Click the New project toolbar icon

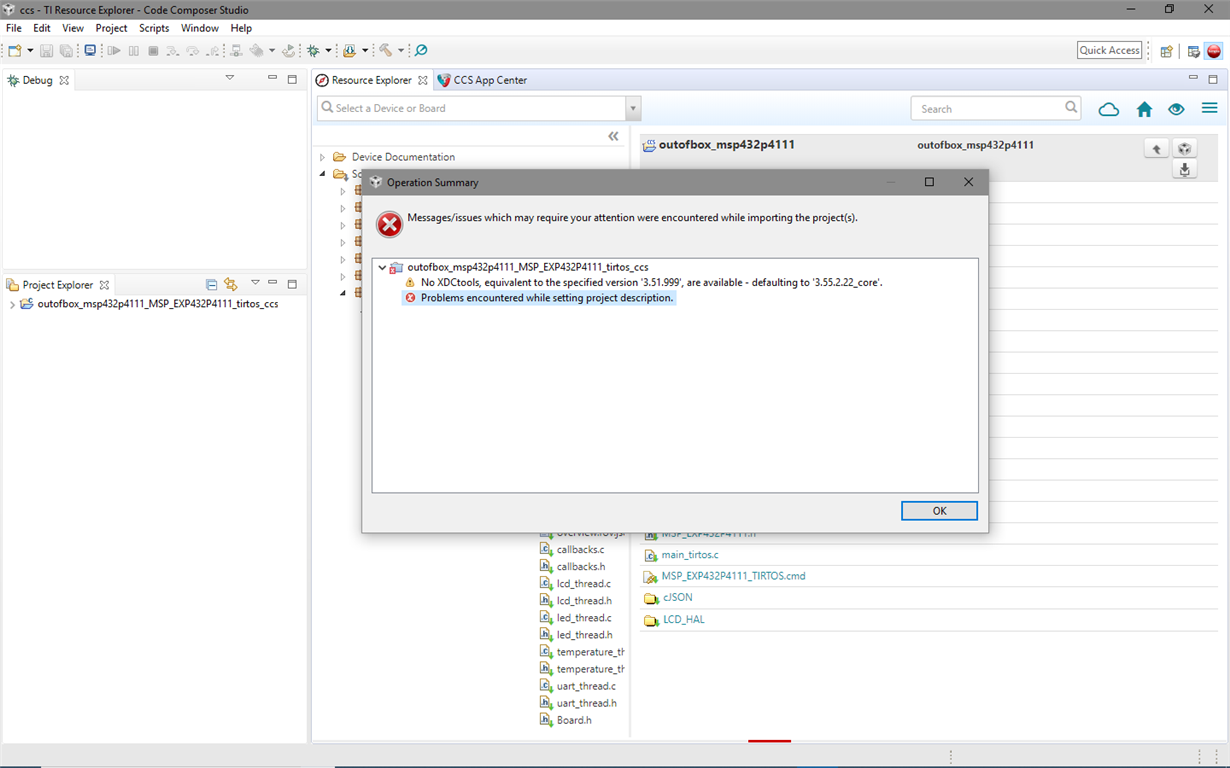(14, 50)
